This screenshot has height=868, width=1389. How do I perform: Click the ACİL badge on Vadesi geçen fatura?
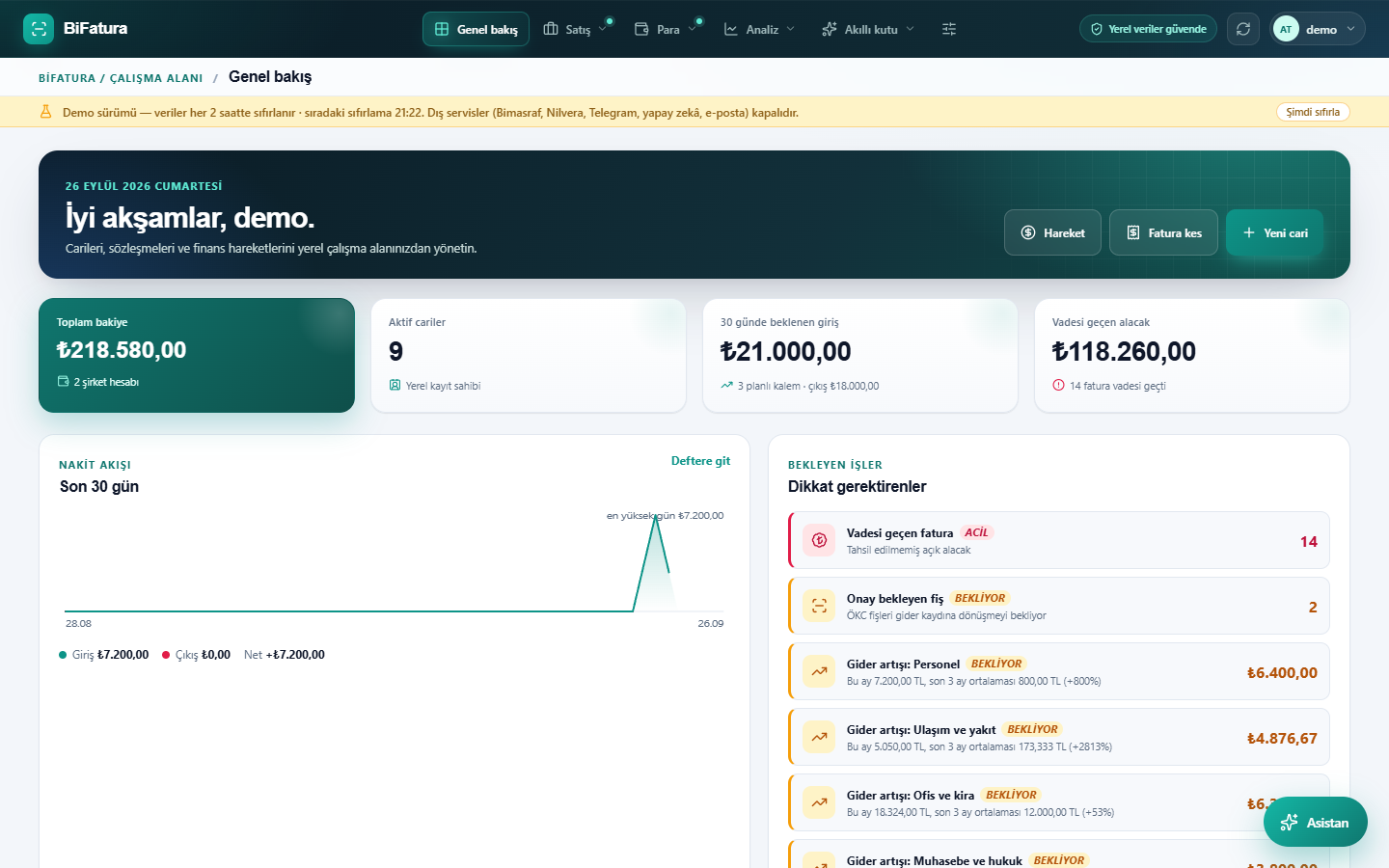[976, 532]
